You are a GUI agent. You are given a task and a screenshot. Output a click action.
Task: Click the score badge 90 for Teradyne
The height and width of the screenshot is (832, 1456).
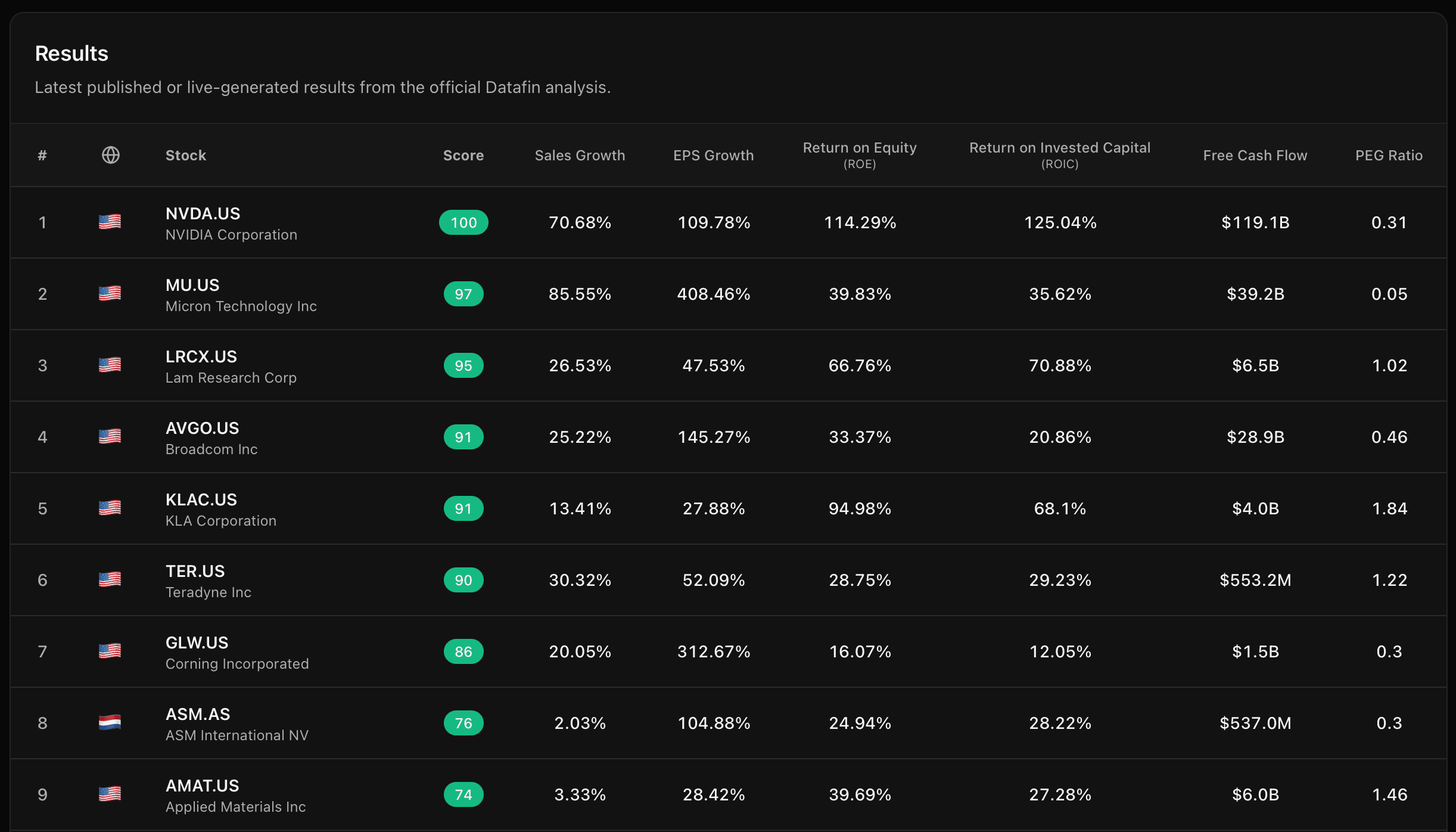point(463,580)
